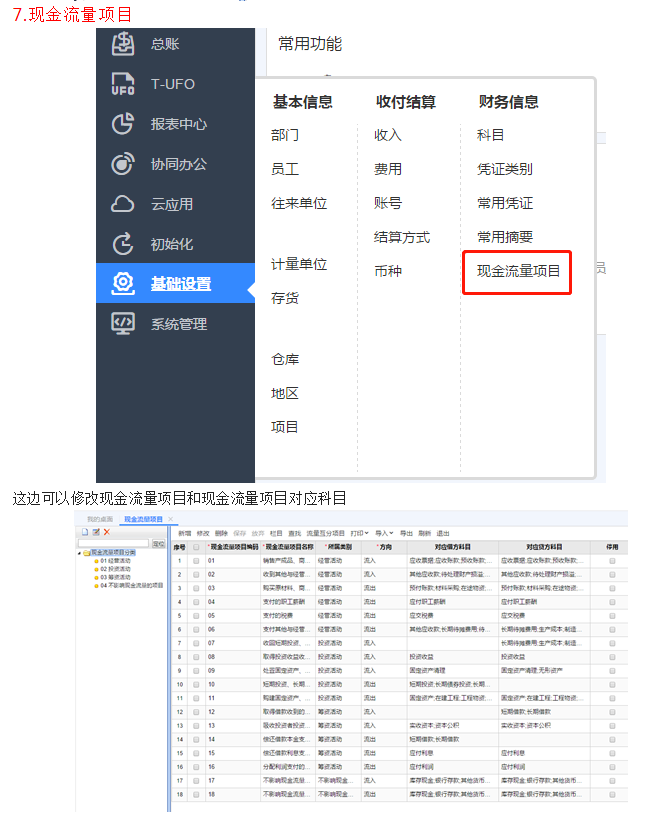
Task: Switch to the 现金流量项目 tab
Action: pos(143,519)
